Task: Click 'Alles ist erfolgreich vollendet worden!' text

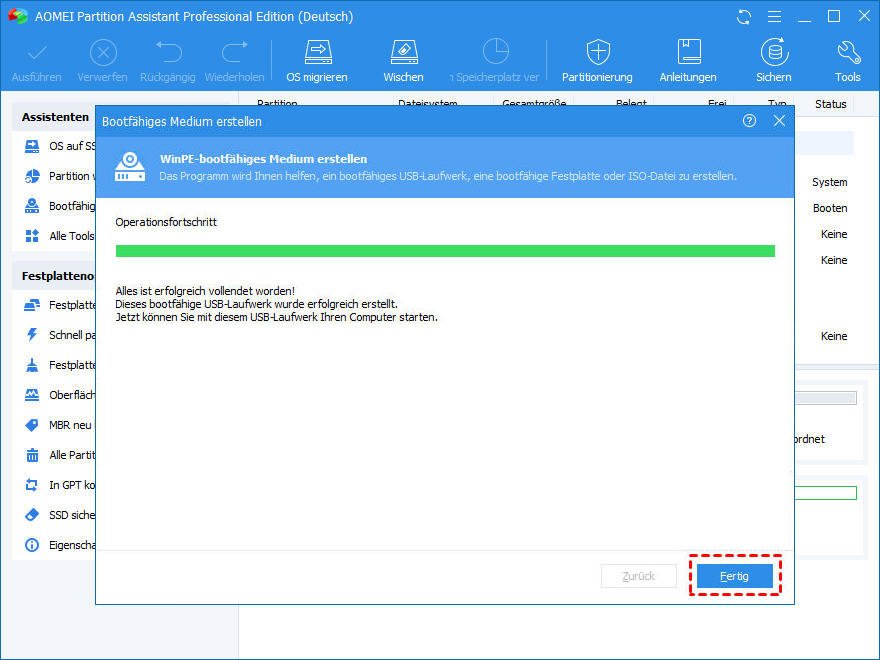Action: [205, 291]
